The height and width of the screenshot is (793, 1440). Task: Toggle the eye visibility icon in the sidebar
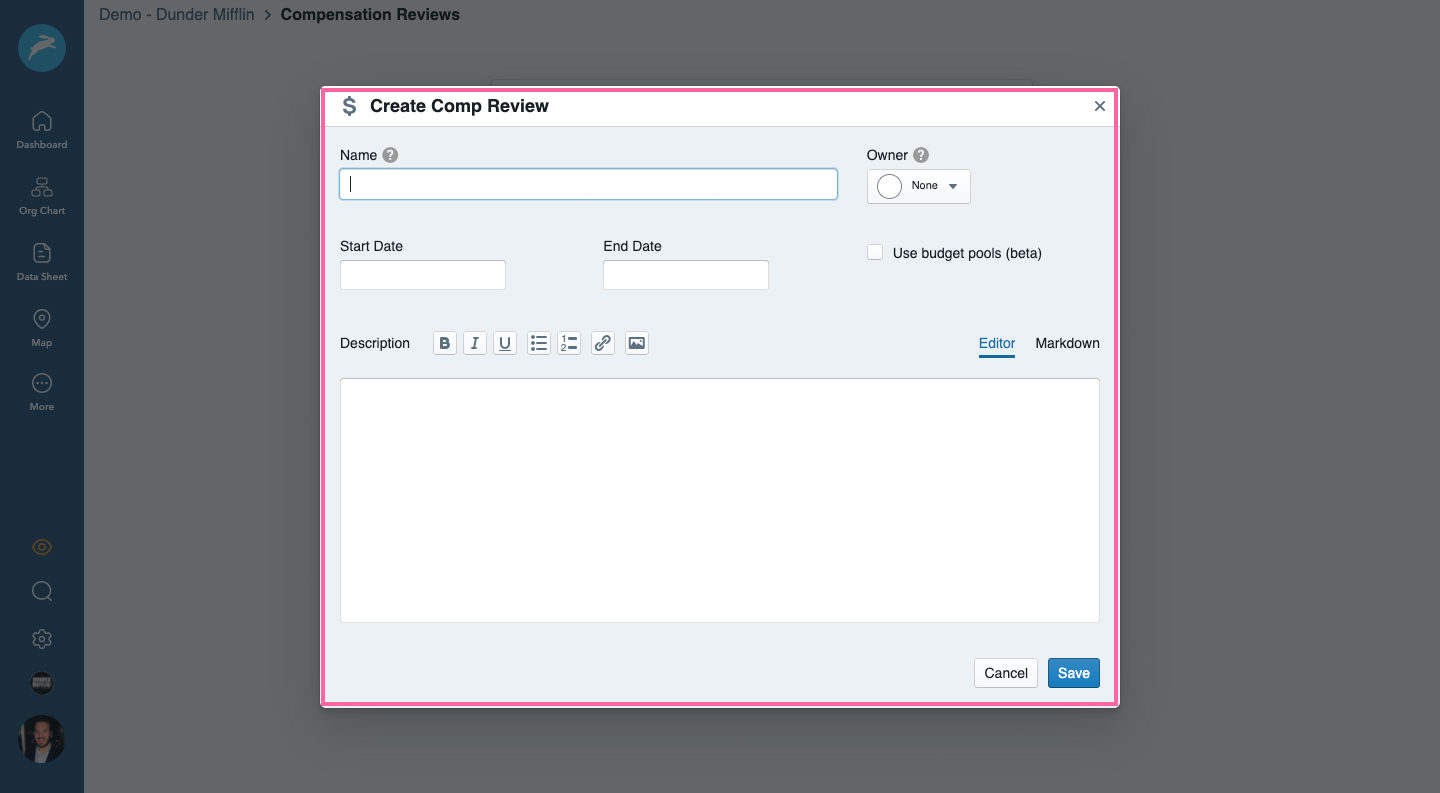pyautogui.click(x=42, y=547)
